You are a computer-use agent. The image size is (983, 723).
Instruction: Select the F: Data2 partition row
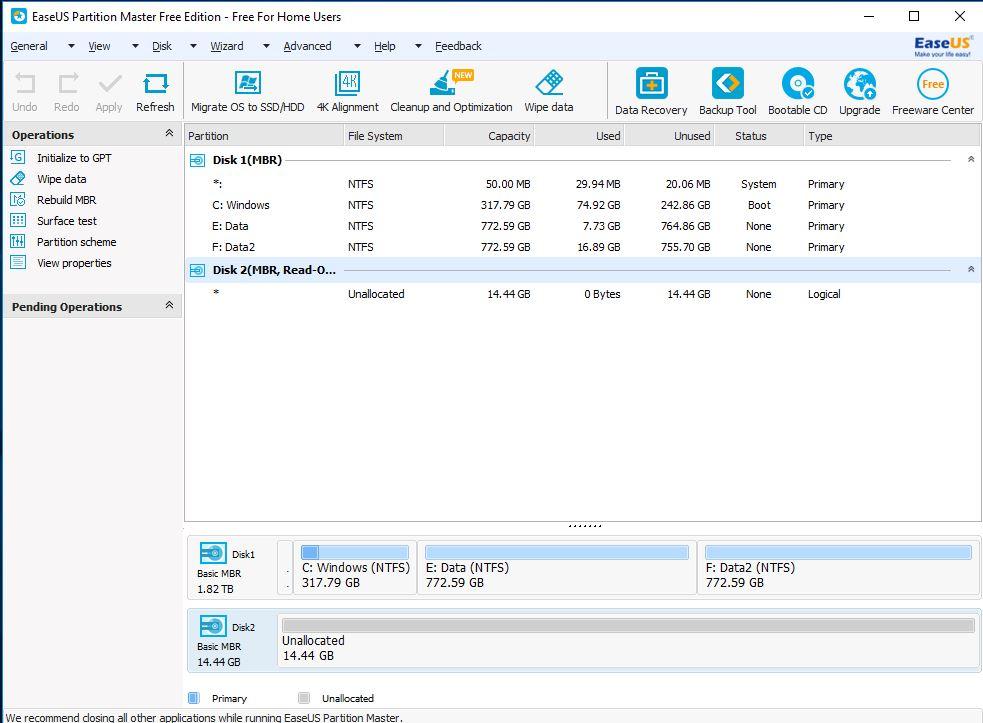(x=583, y=247)
